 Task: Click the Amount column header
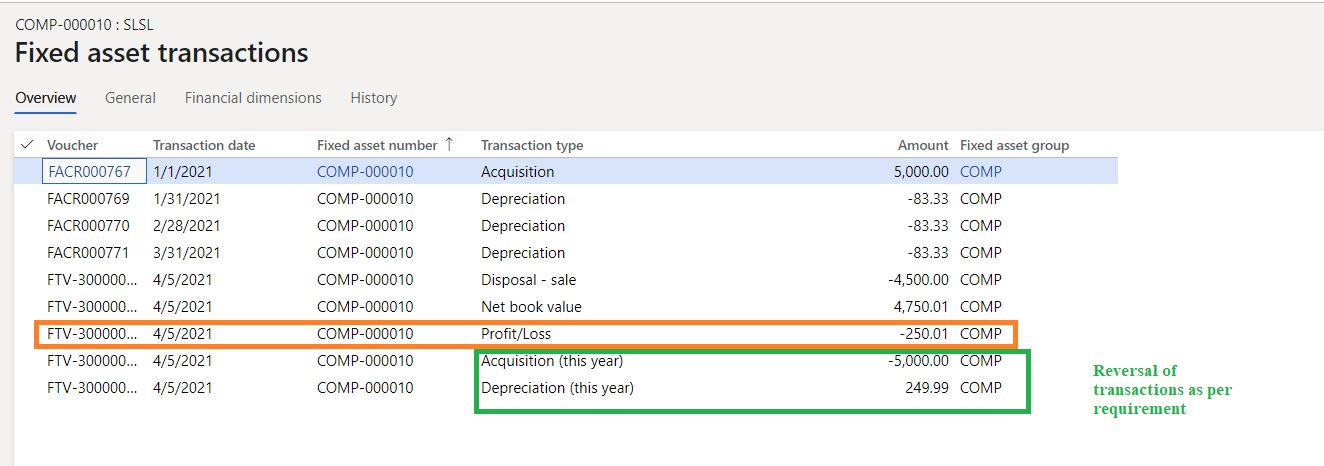922,145
